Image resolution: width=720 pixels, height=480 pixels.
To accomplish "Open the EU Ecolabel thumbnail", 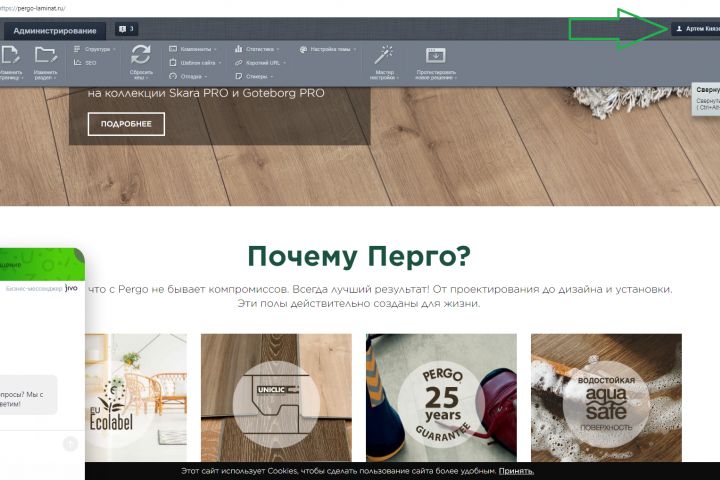I will point(136,398).
